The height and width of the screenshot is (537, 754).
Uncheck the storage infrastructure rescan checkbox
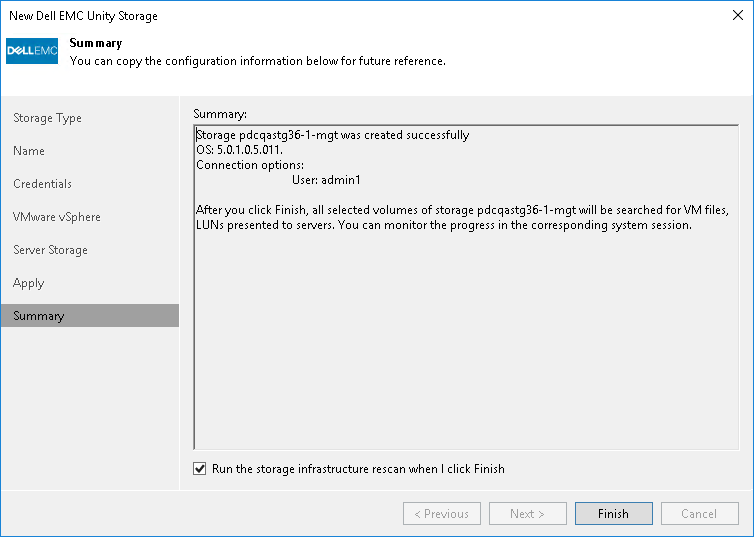(201, 468)
